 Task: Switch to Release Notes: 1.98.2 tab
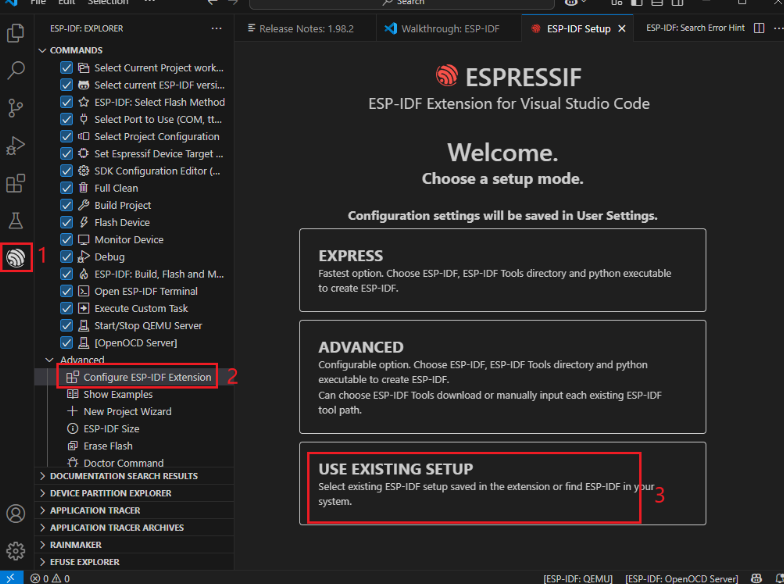tap(306, 28)
